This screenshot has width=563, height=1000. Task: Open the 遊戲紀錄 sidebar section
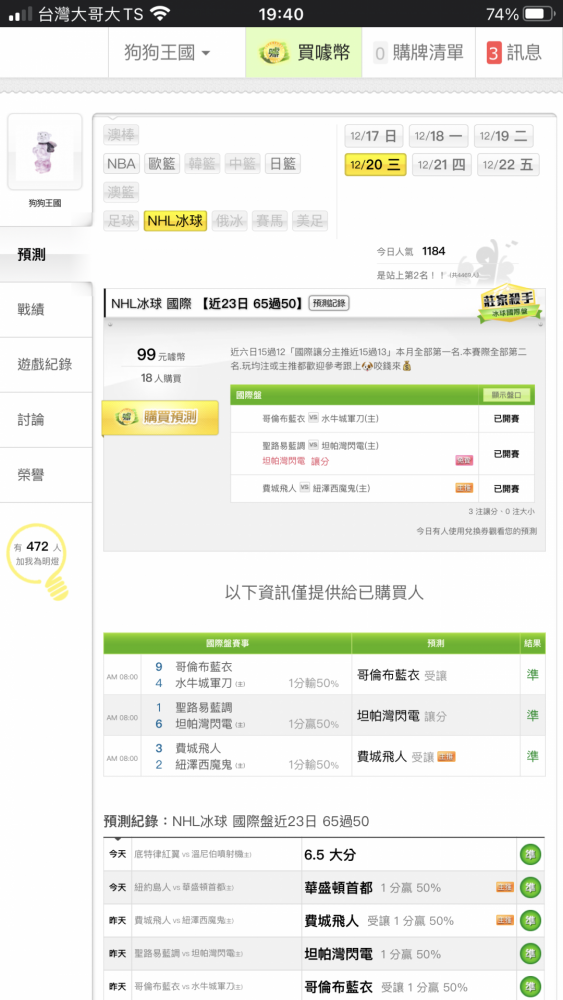(46, 365)
